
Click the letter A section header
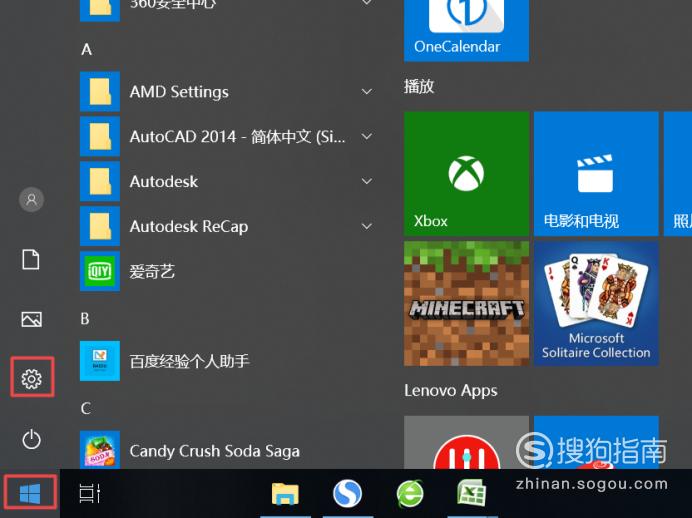coord(86,49)
